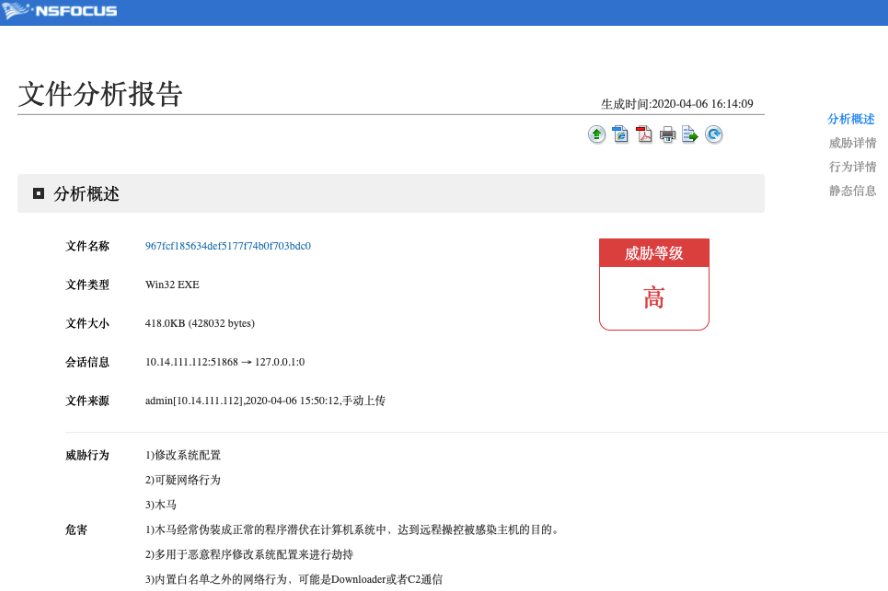Export the report as PDF

click(643, 134)
